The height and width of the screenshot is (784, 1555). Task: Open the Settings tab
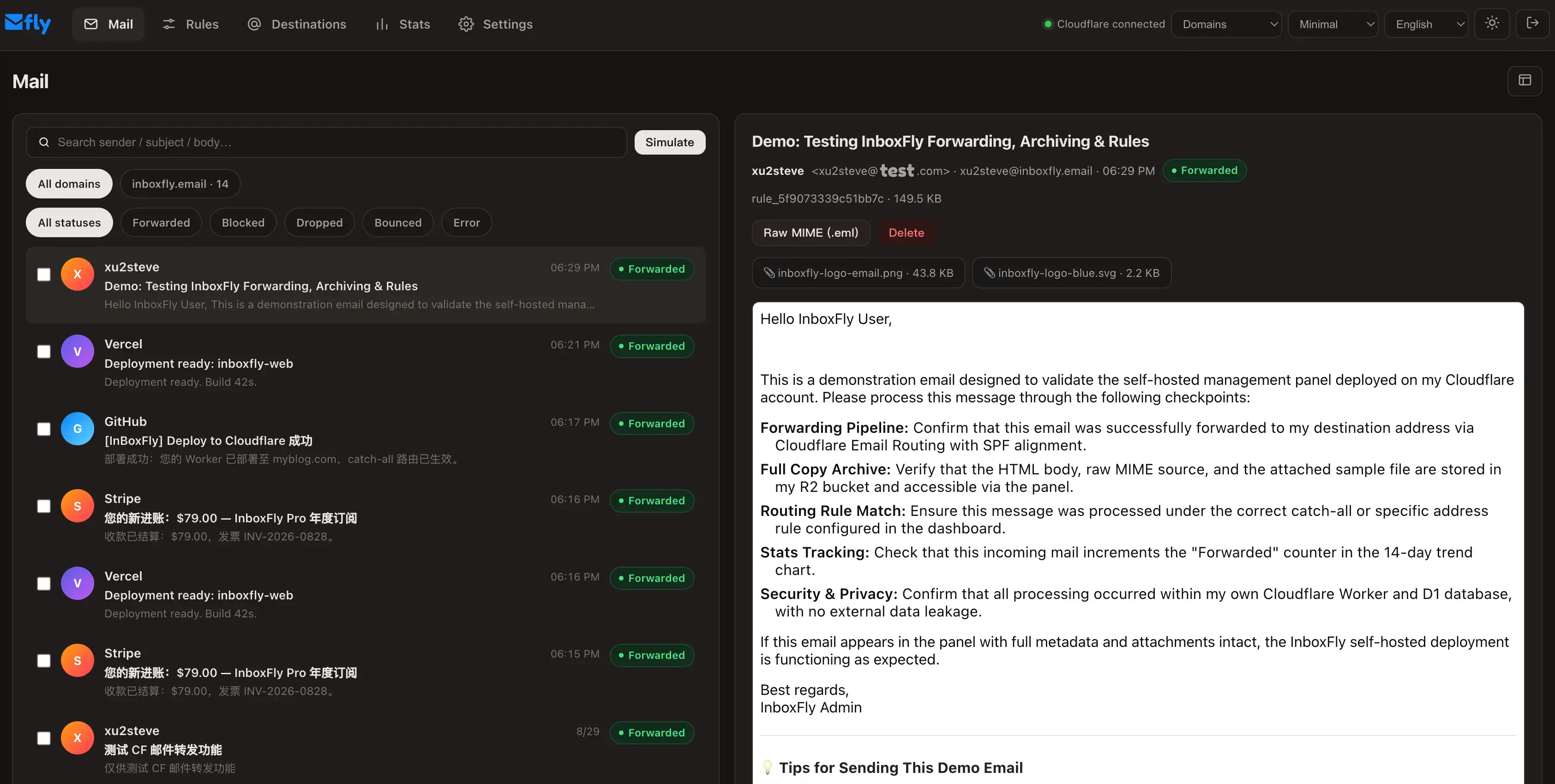(x=496, y=24)
